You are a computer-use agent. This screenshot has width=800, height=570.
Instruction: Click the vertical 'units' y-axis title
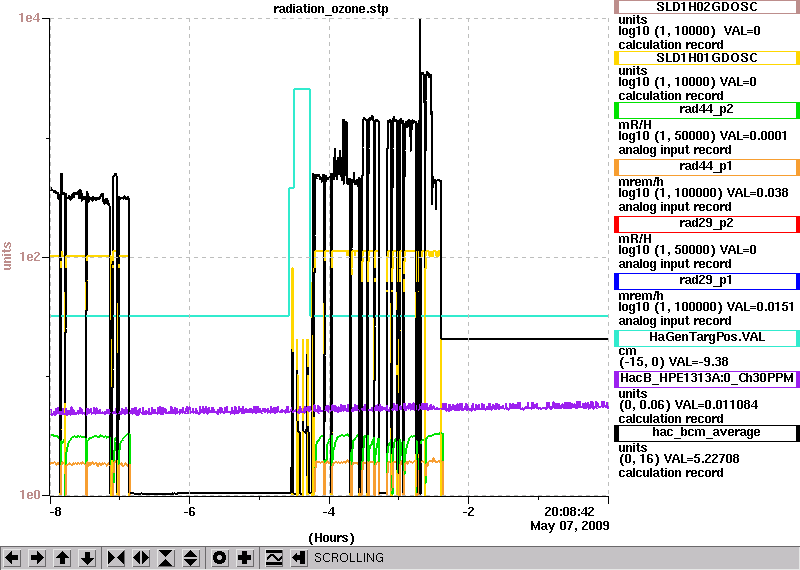click(x=7, y=256)
